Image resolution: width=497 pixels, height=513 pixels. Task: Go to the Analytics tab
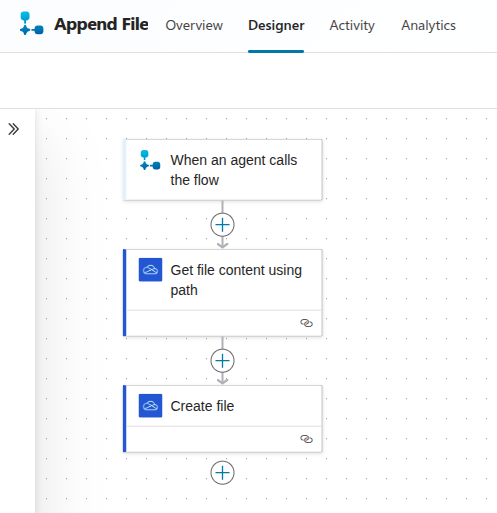(428, 25)
